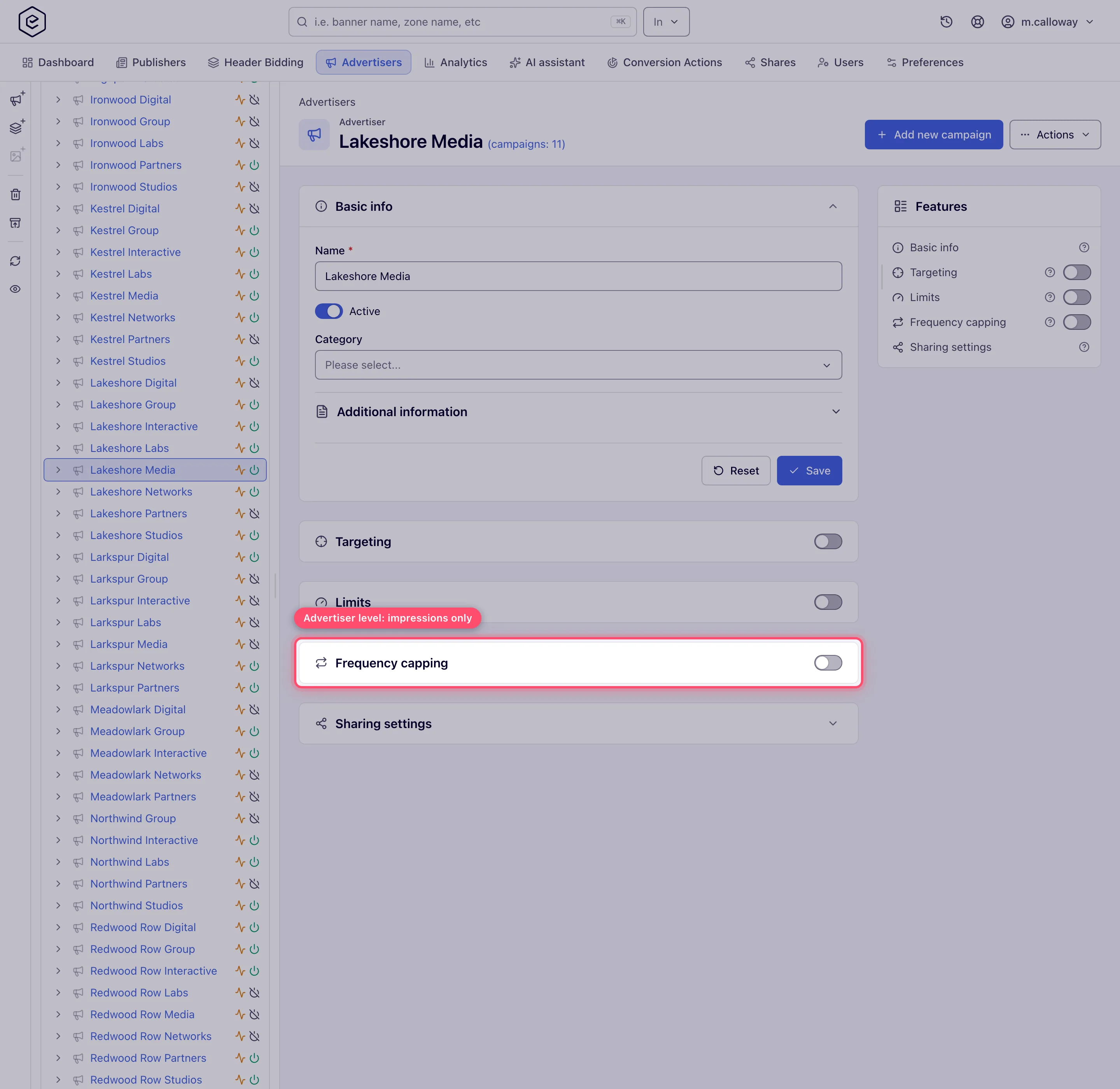This screenshot has height=1089, width=1120.
Task: Click the add advertiser megaphone sidebar icon
Action: point(17,99)
